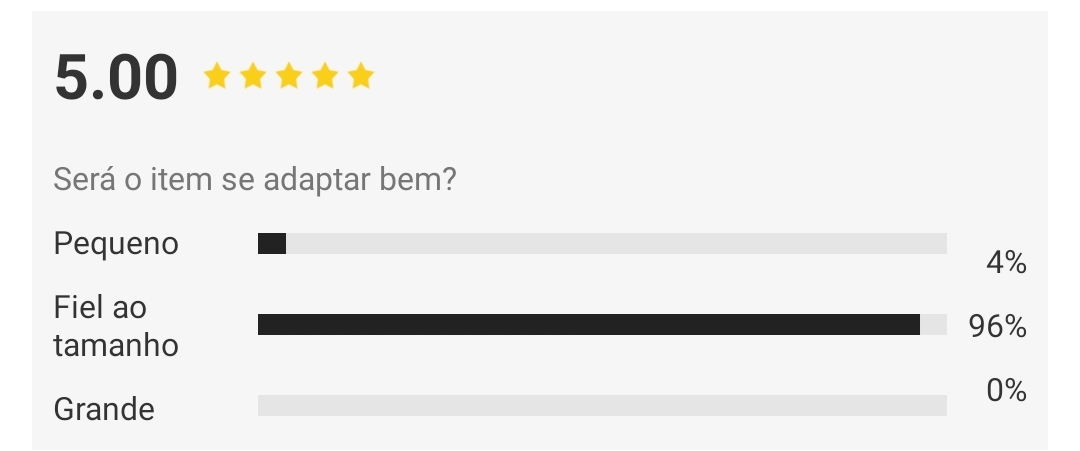The width and height of the screenshot is (1080, 451).
Task: Select the Fiel ao tamanho label
Action: (116, 326)
